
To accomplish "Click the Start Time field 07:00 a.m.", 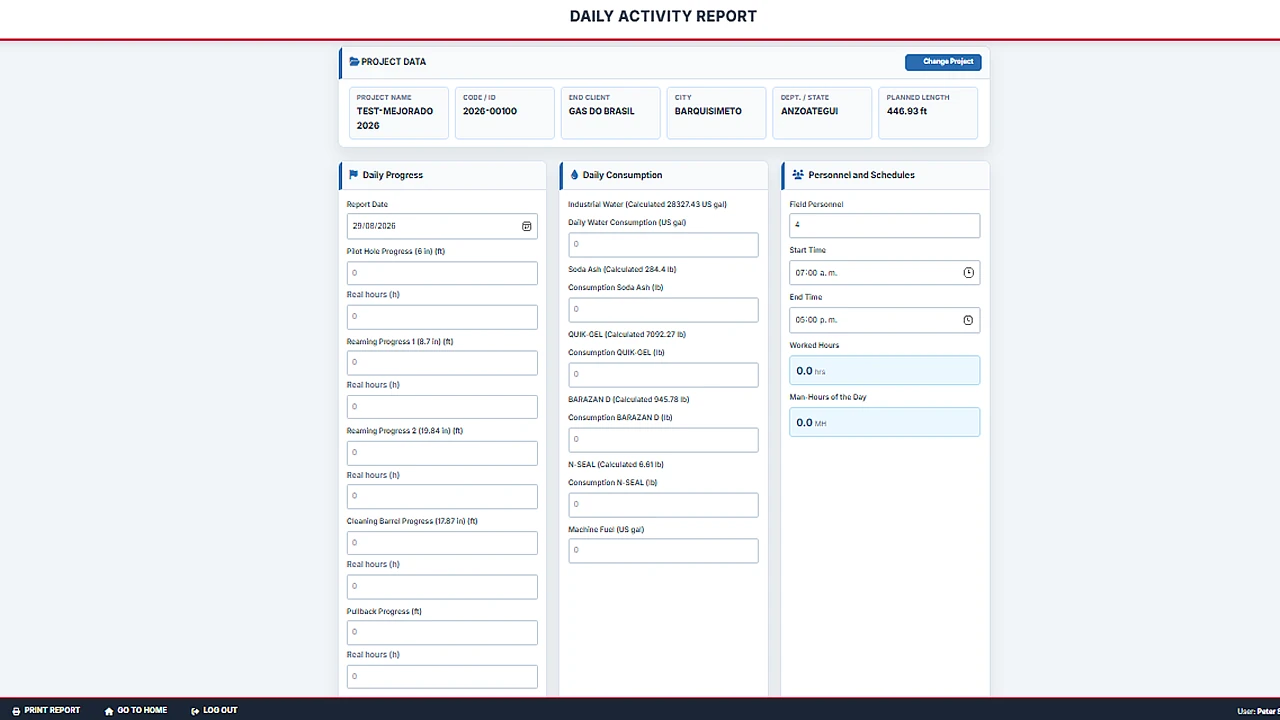I will click(885, 272).
